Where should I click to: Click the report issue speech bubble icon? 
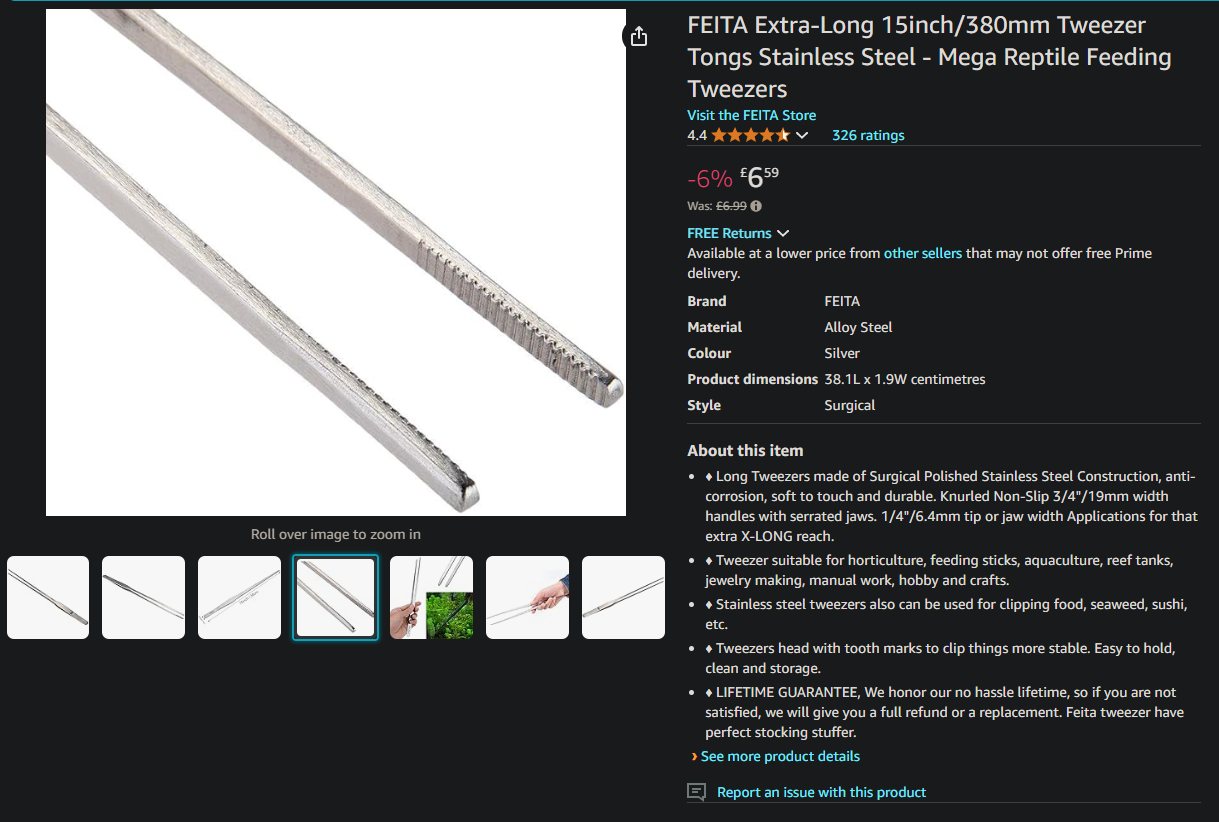pos(697,792)
